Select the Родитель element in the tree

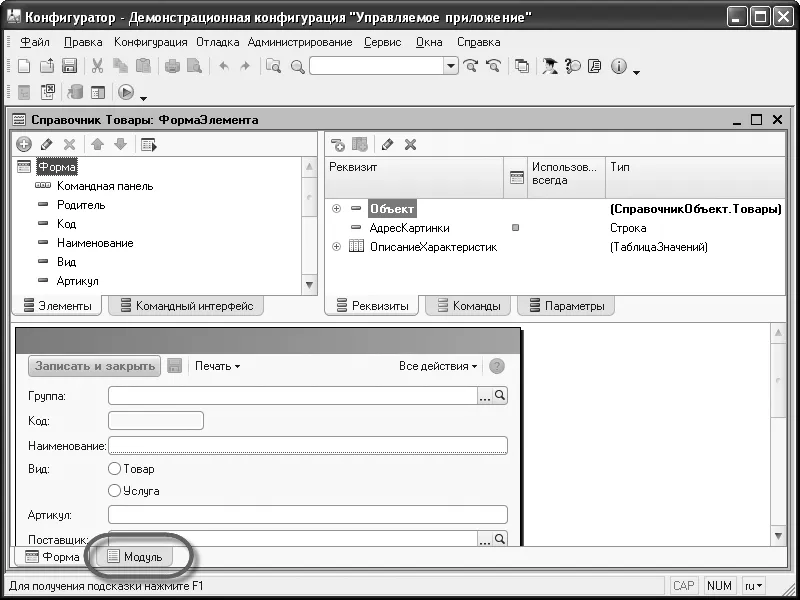[81, 205]
